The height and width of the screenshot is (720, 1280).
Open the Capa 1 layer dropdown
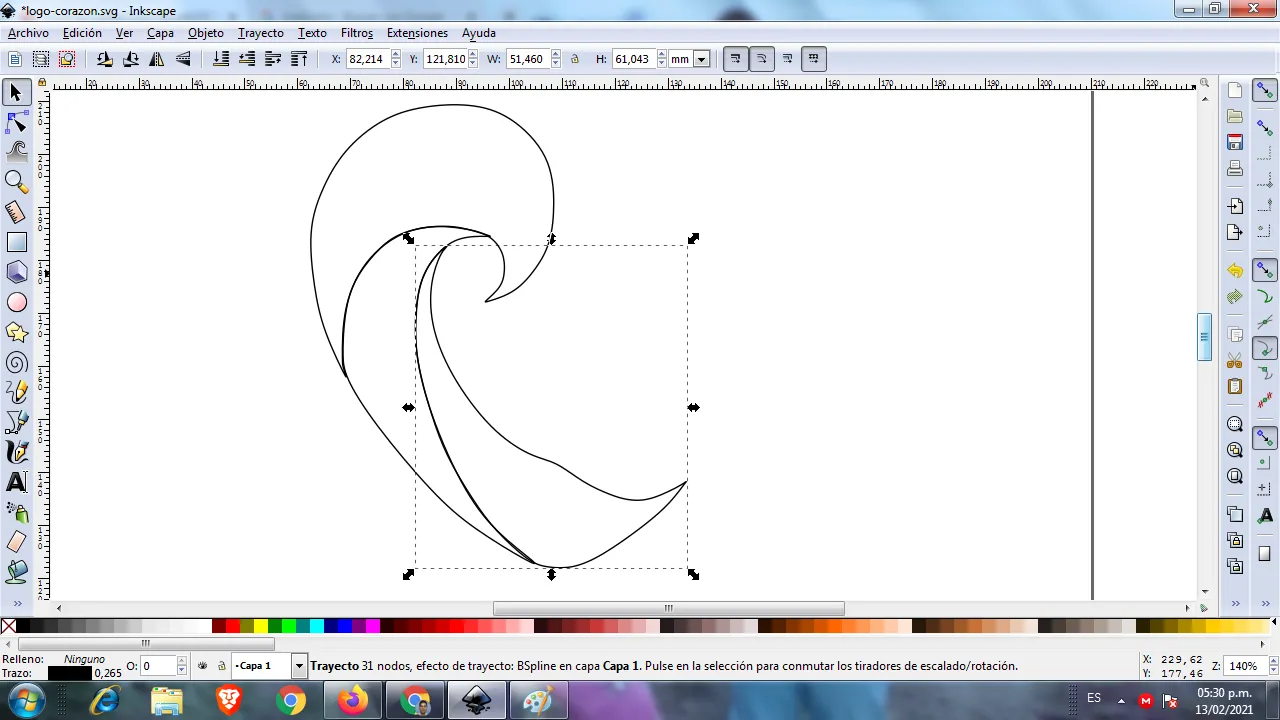[x=298, y=666]
